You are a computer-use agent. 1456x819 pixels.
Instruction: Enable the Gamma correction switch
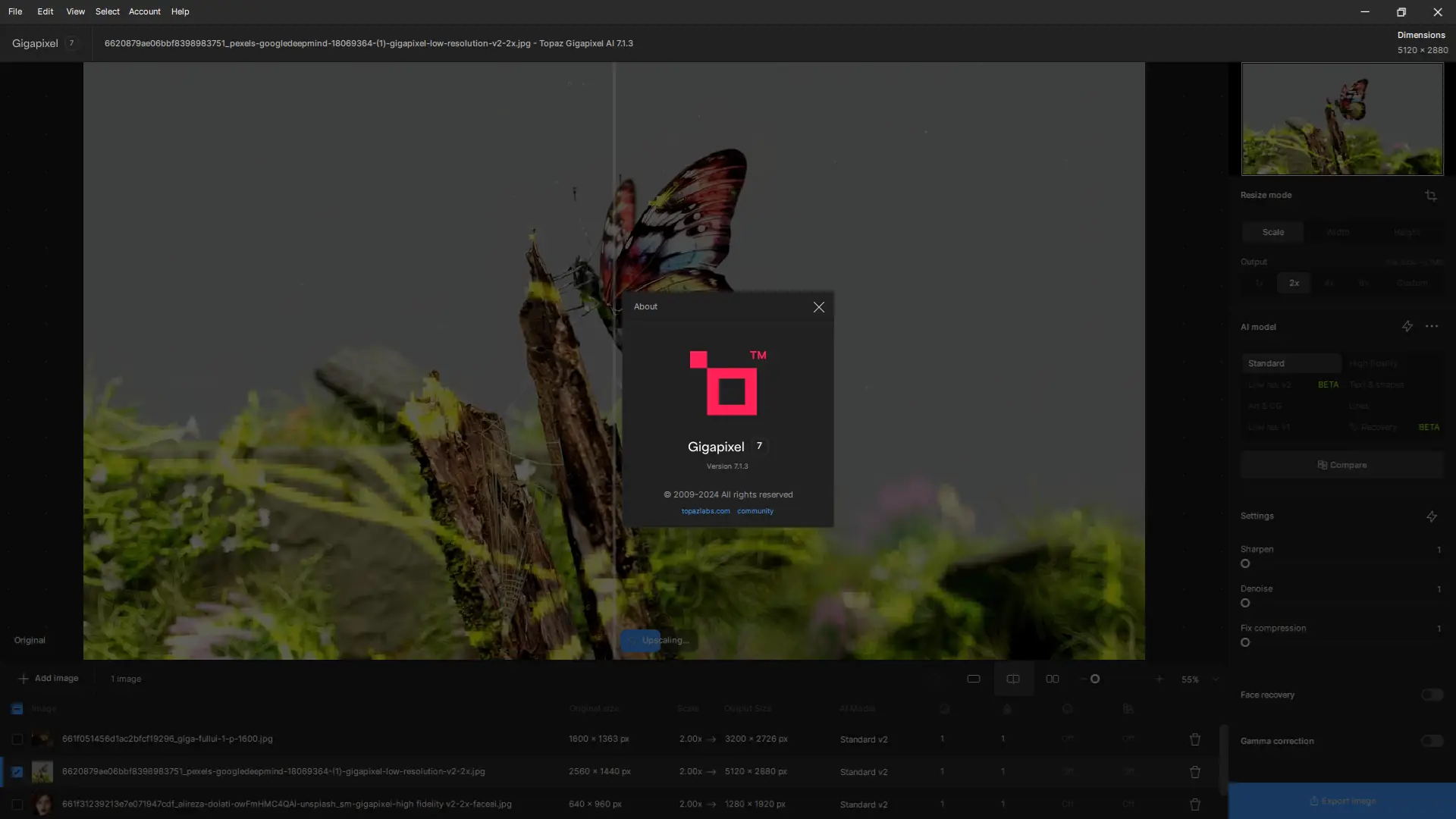pos(1432,741)
